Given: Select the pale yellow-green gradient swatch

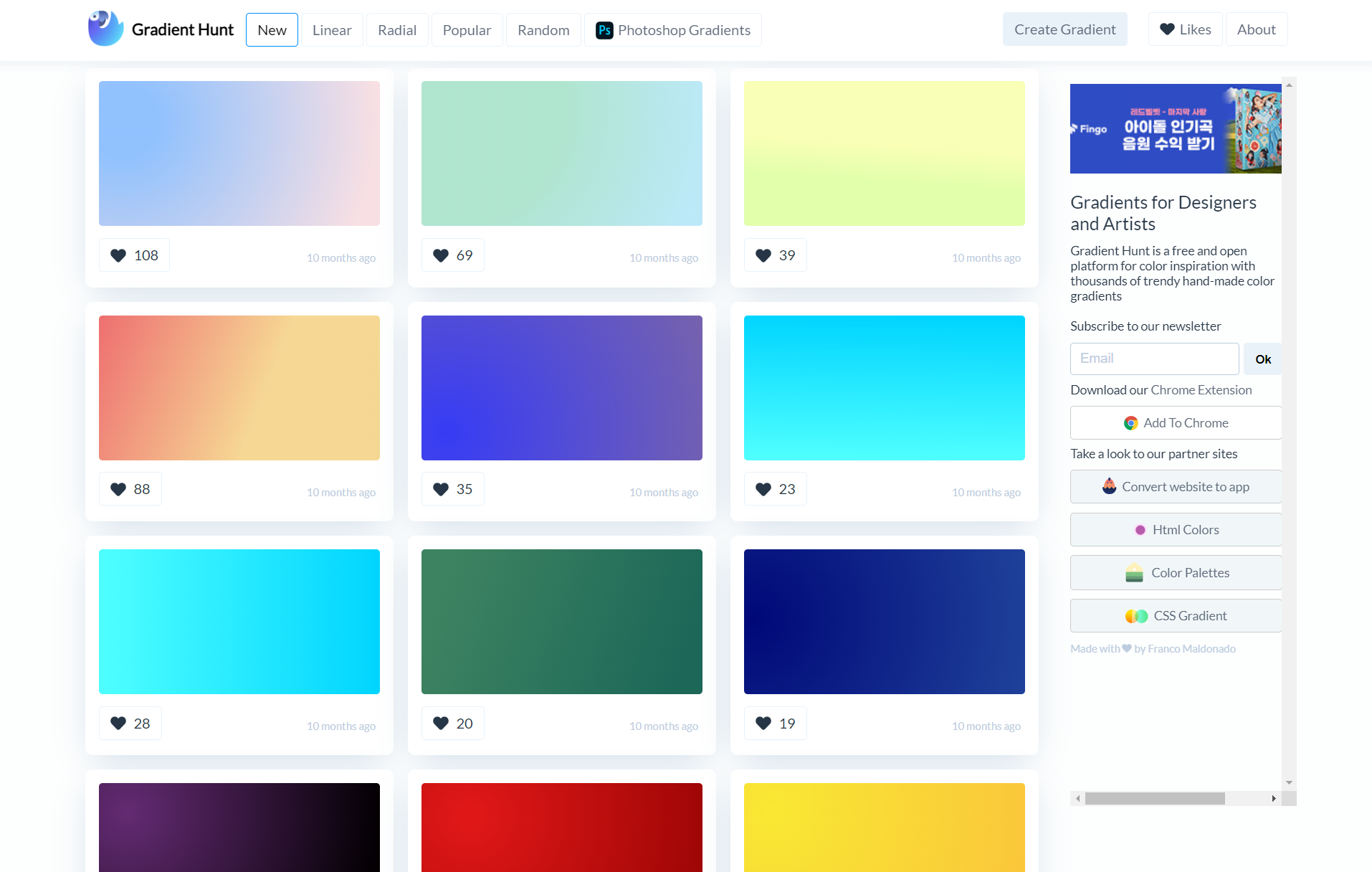Looking at the screenshot, I should pyautogui.click(x=885, y=153).
